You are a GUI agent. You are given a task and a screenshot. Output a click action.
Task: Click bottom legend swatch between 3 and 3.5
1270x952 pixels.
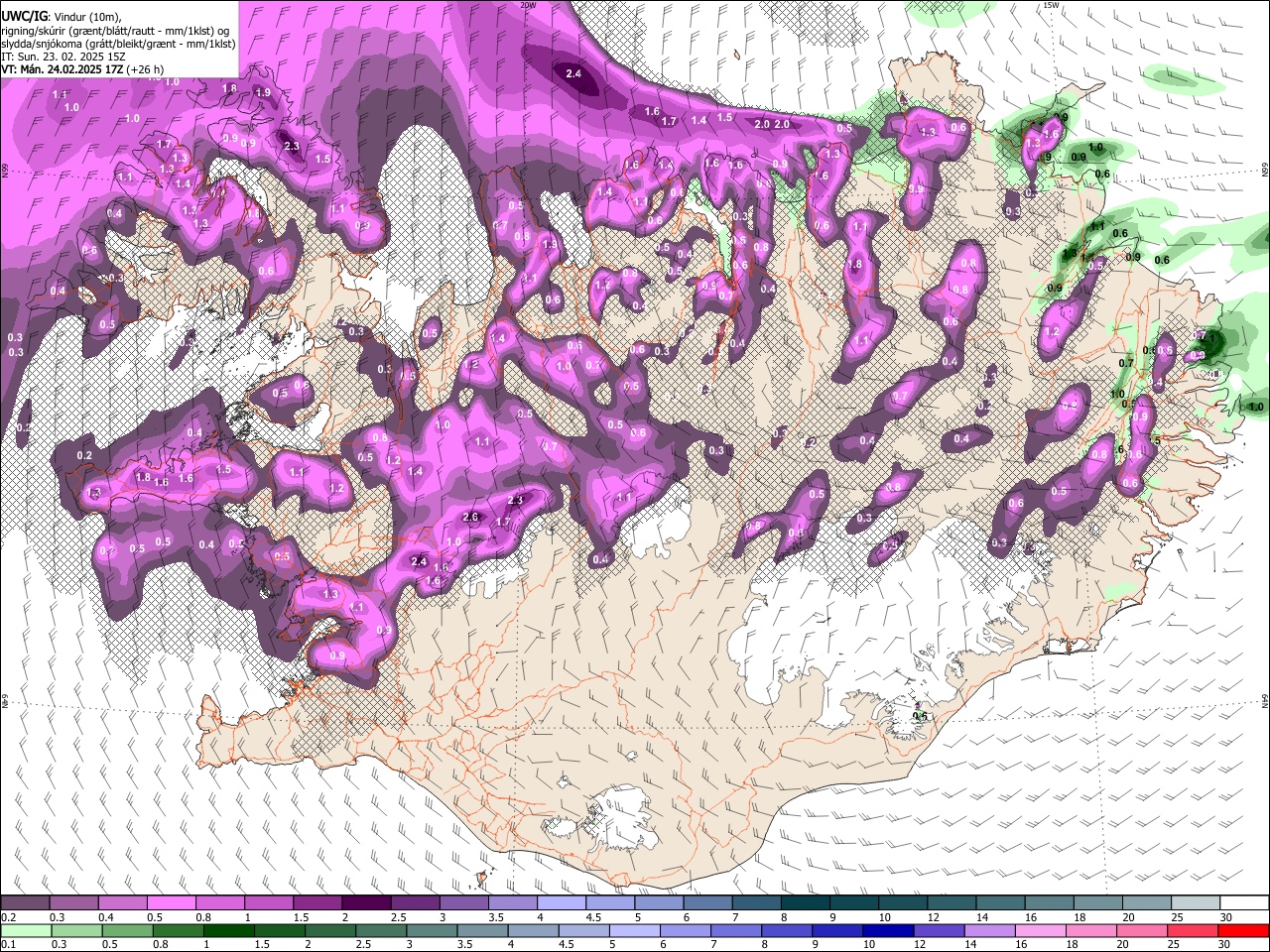(x=431, y=931)
